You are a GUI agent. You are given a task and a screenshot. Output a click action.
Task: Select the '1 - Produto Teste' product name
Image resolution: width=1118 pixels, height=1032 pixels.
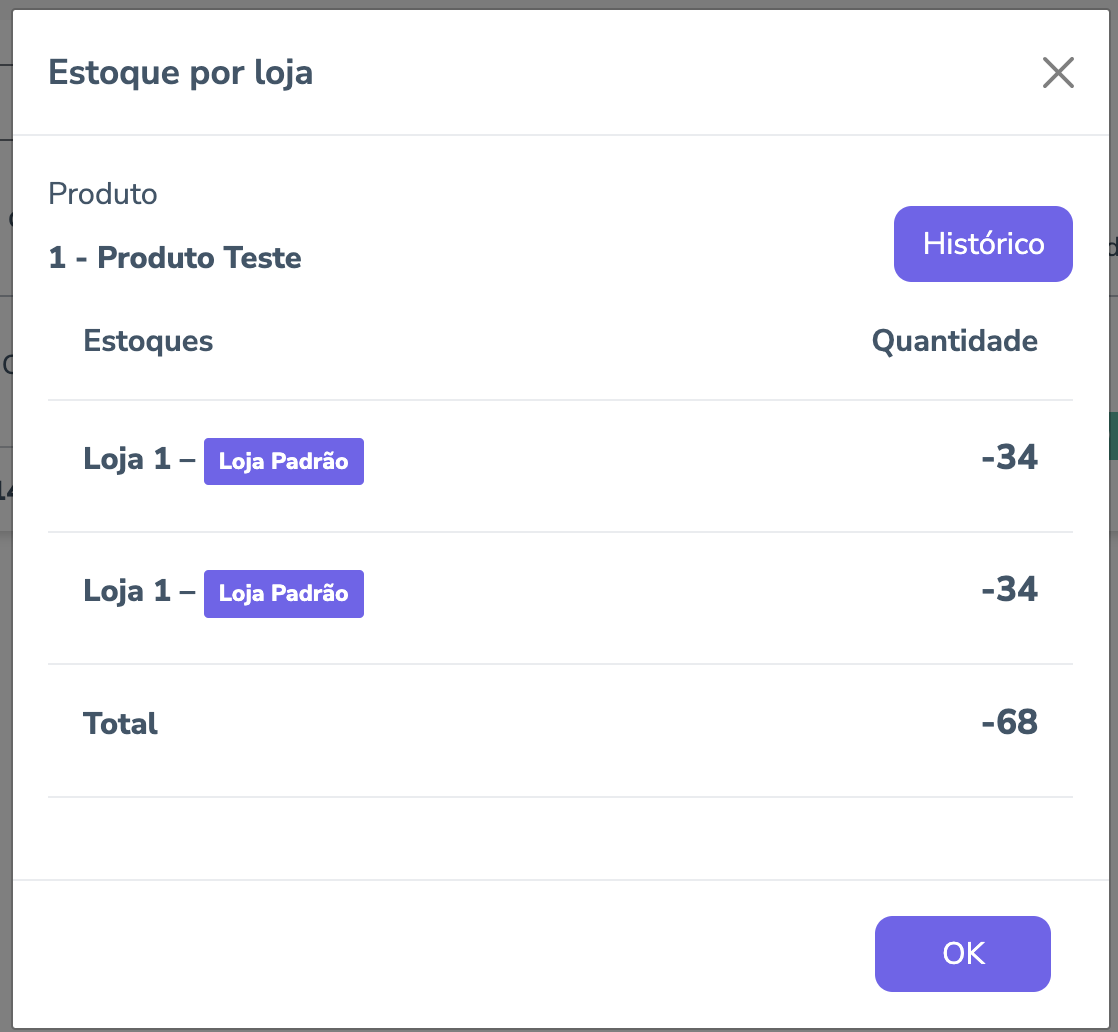pos(175,258)
